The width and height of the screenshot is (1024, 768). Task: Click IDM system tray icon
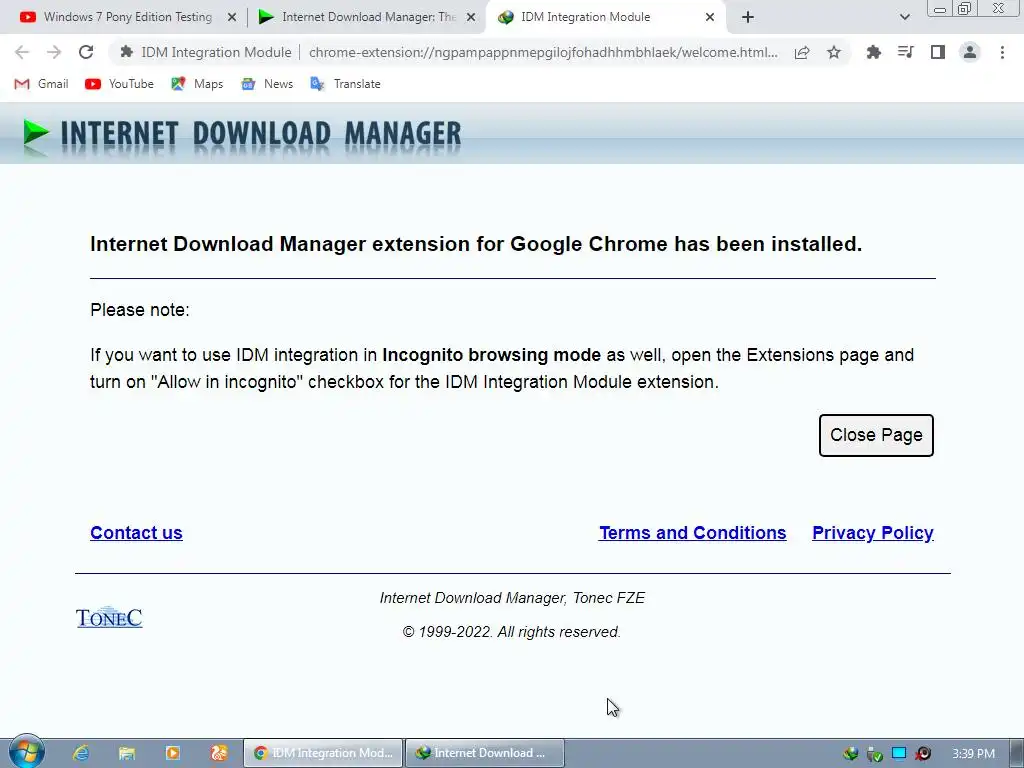click(x=850, y=754)
